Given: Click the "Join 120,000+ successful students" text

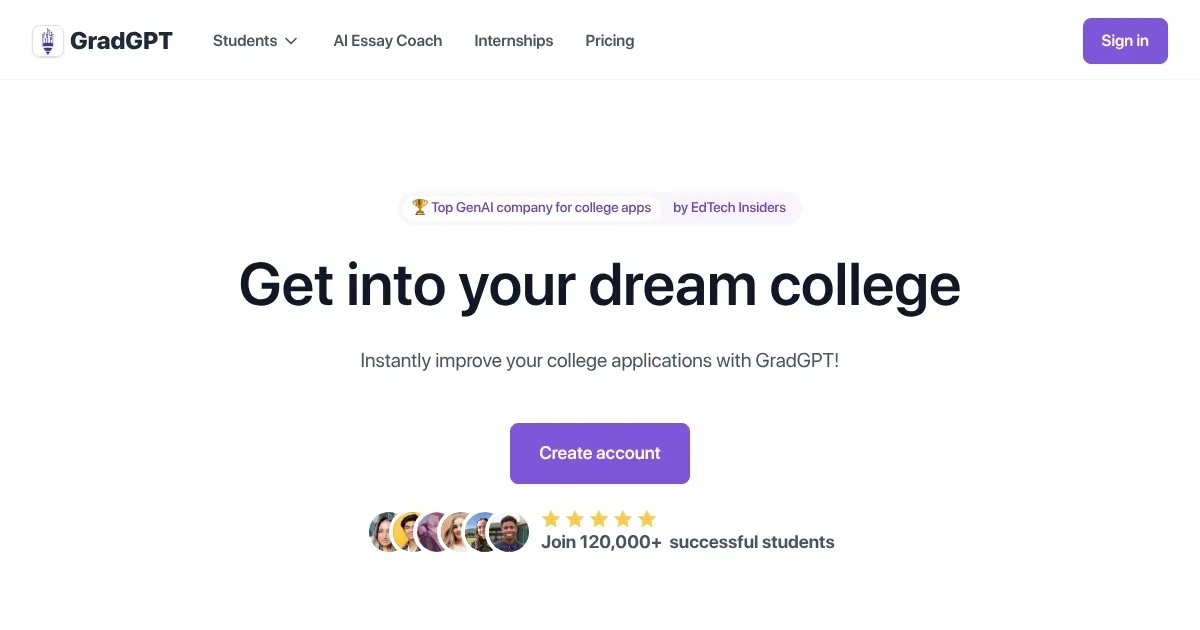Looking at the screenshot, I should point(687,543).
